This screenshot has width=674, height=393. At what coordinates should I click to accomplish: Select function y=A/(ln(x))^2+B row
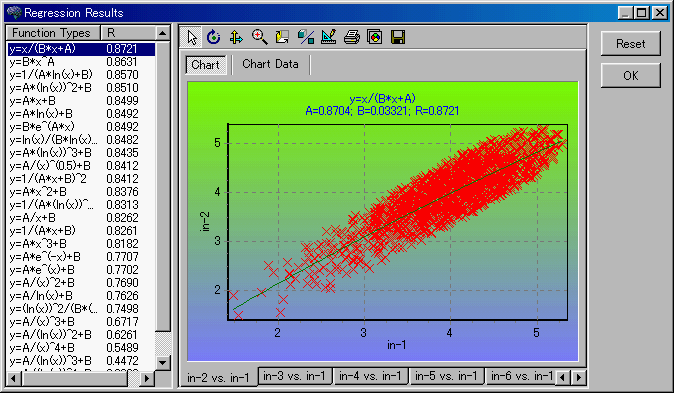point(81,335)
